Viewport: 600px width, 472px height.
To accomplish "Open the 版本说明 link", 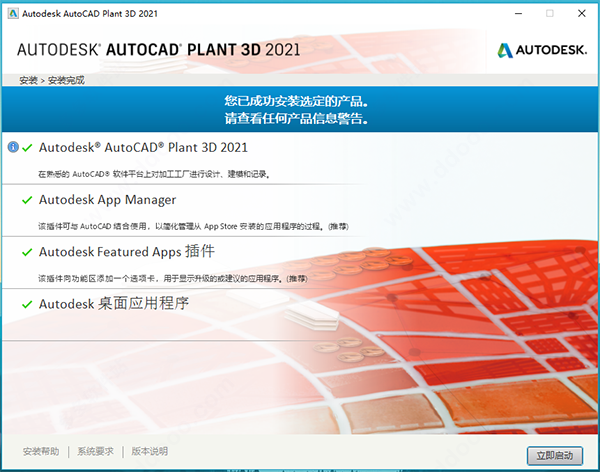I will tap(150, 451).
